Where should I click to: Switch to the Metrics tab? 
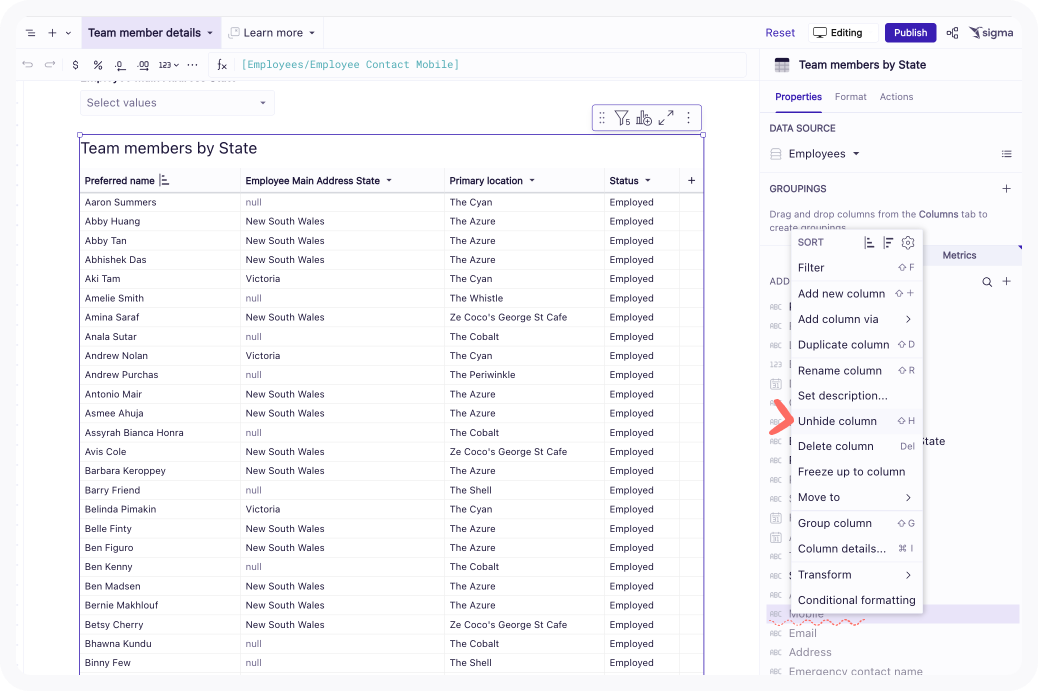click(x=959, y=255)
